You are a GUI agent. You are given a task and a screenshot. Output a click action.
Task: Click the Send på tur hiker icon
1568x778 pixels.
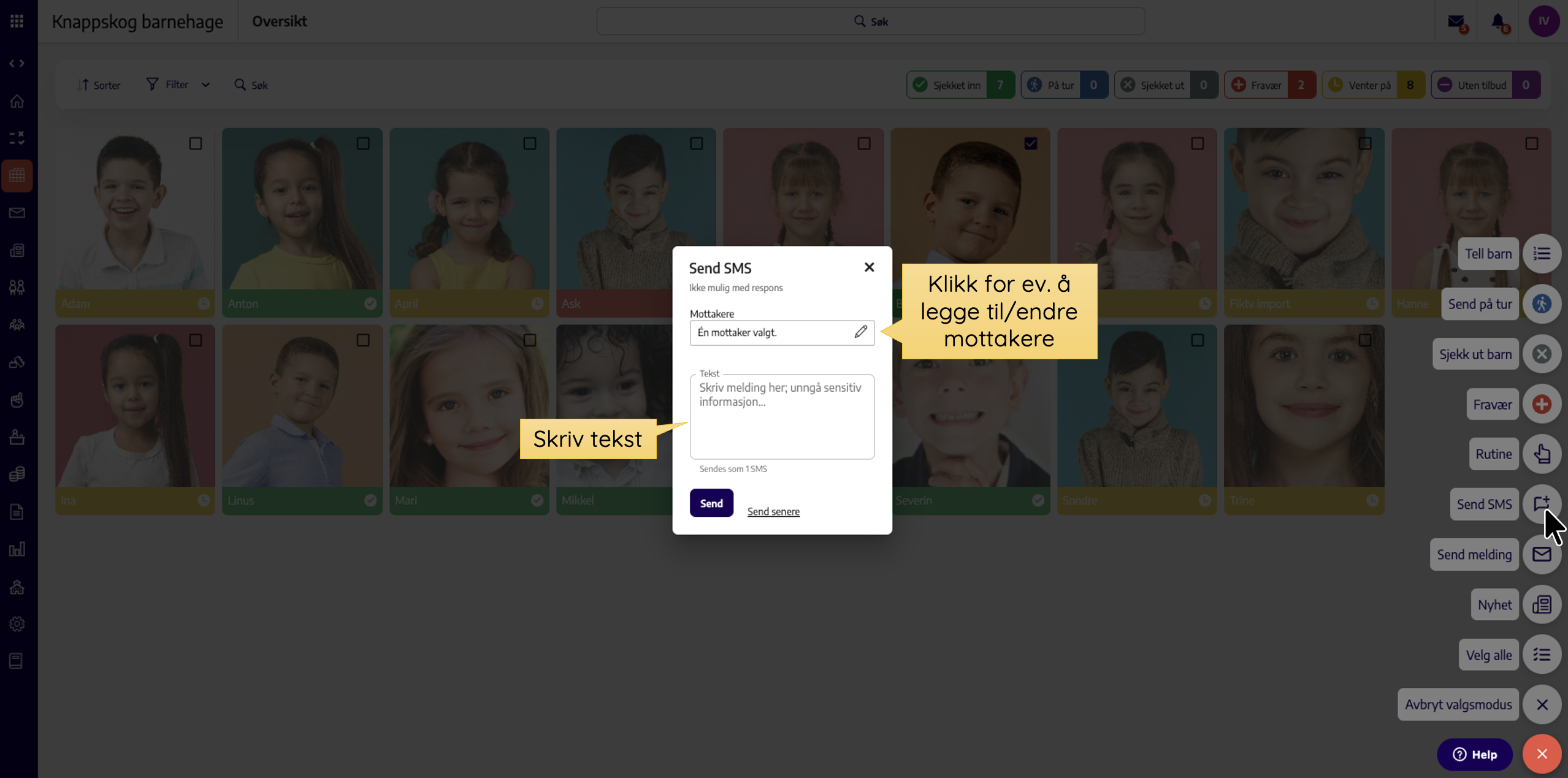(1542, 304)
